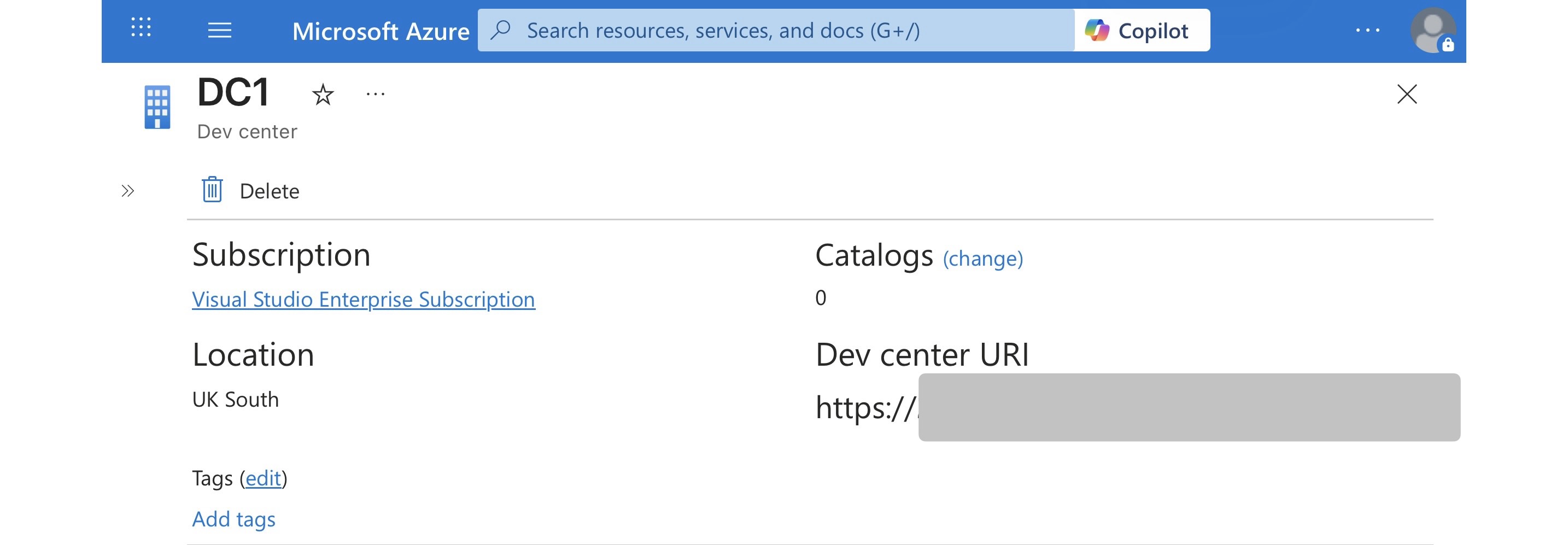Click the search magnifier icon
The image size is (1568, 545).
pos(500,31)
